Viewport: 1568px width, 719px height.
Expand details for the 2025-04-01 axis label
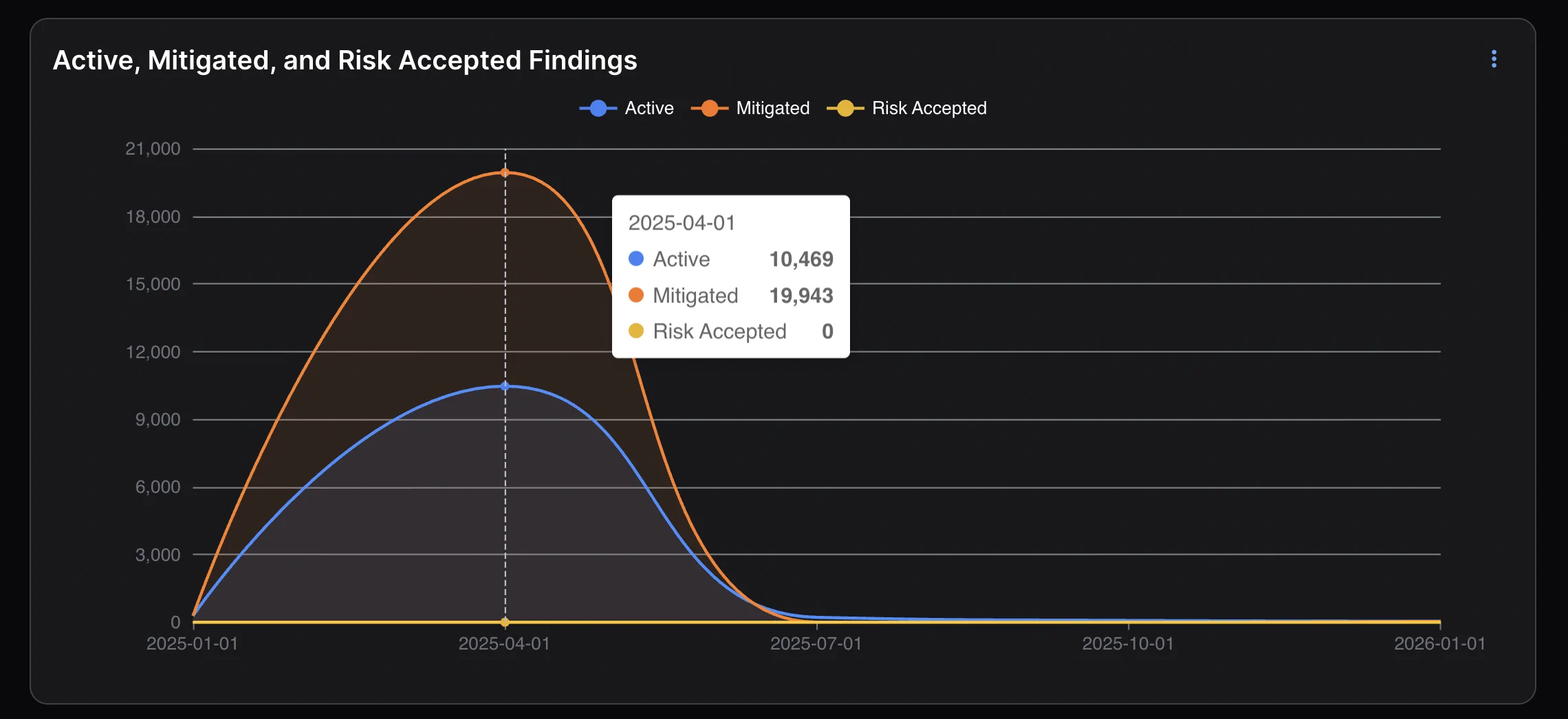[x=504, y=644]
